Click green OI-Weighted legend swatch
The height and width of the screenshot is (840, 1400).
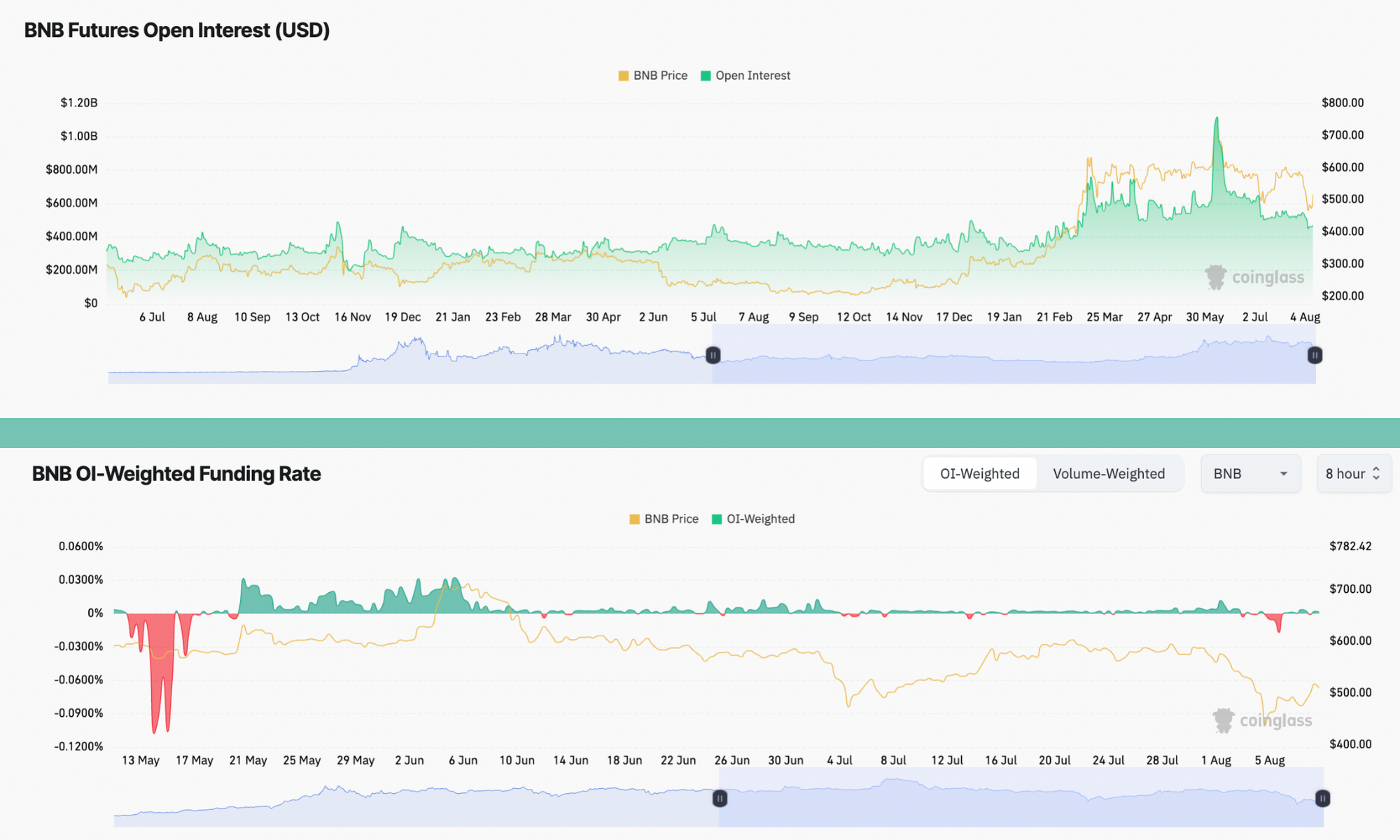[x=717, y=519]
